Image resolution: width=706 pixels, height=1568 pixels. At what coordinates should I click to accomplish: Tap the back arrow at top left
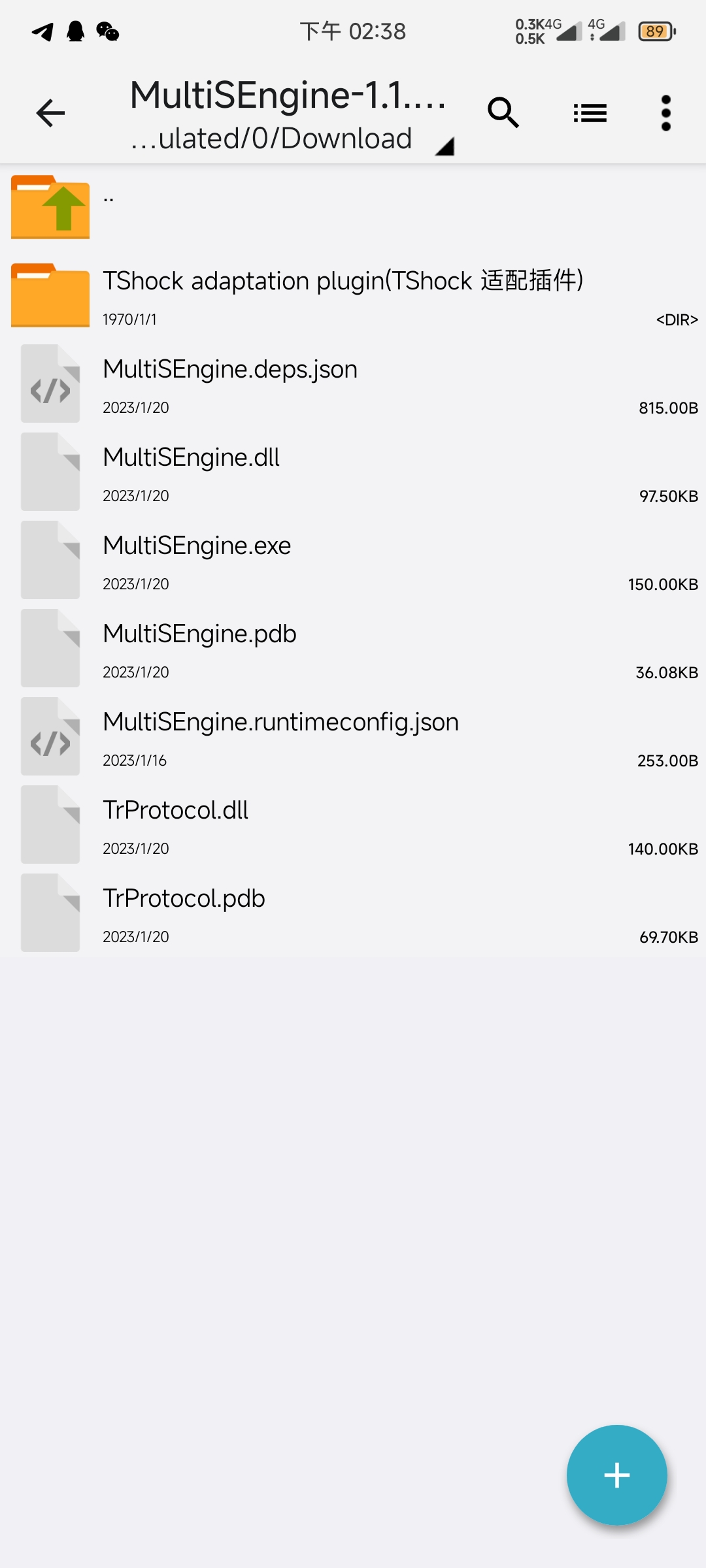(x=50, y=112)
